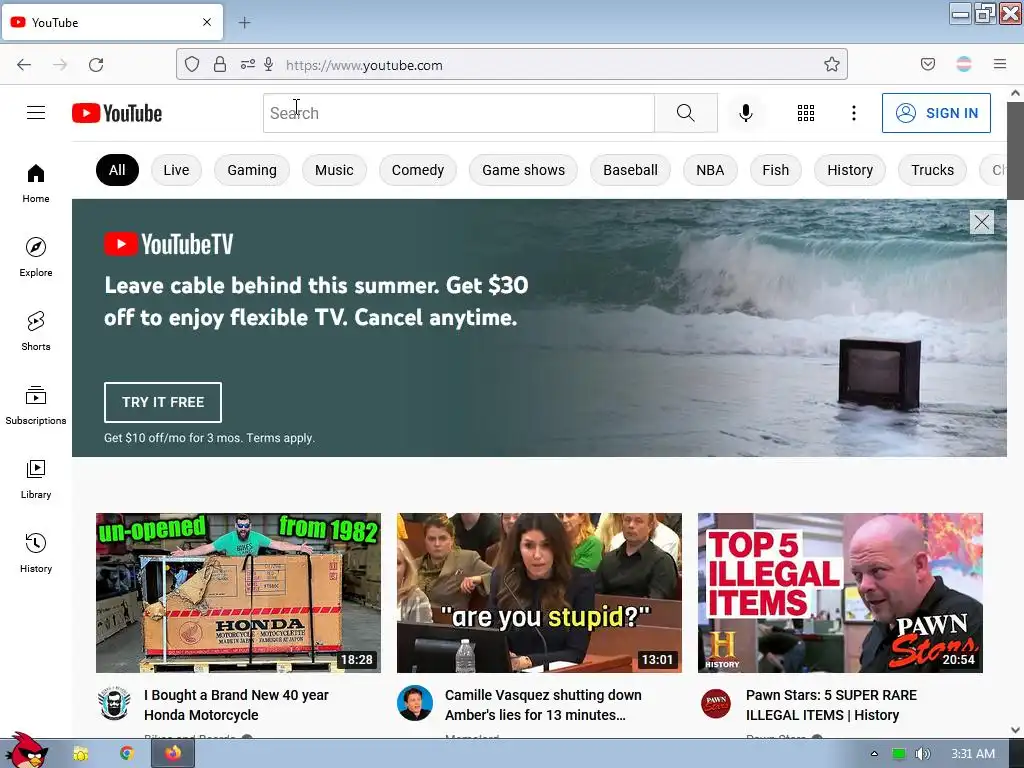Viewport: 1024px width, 768px height.
Task: Open Library in the sidebar
Action: click(36, 479)
